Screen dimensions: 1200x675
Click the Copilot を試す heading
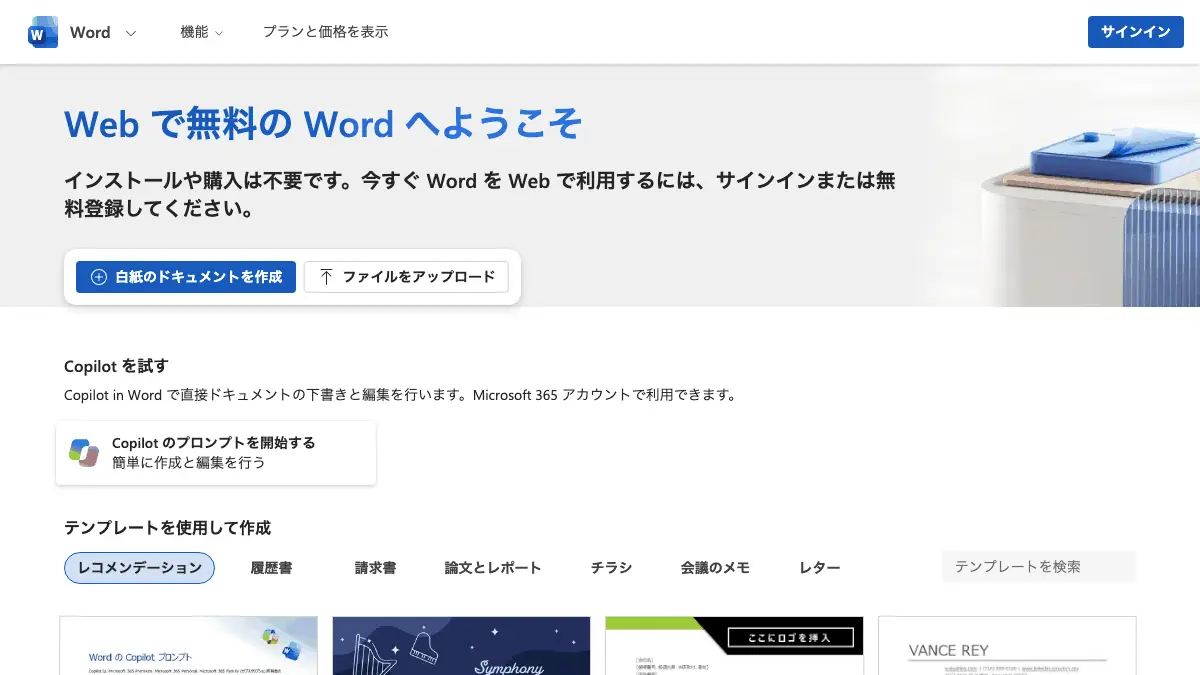click(116, 366)
